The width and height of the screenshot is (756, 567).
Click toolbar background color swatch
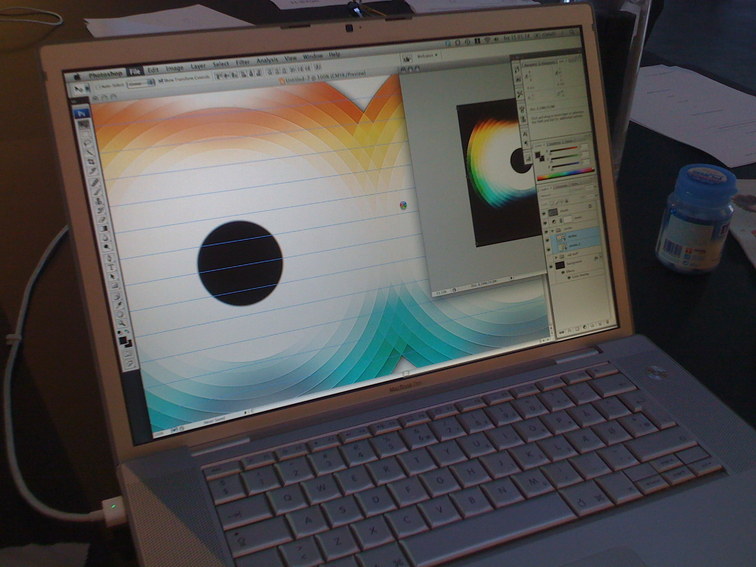[128, 344]
